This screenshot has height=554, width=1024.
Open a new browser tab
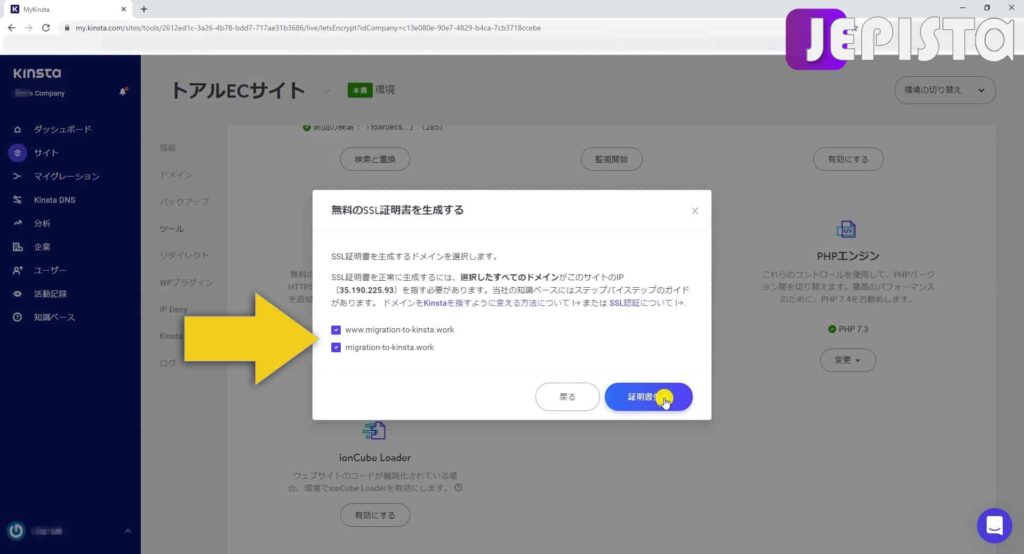(144, 9)
